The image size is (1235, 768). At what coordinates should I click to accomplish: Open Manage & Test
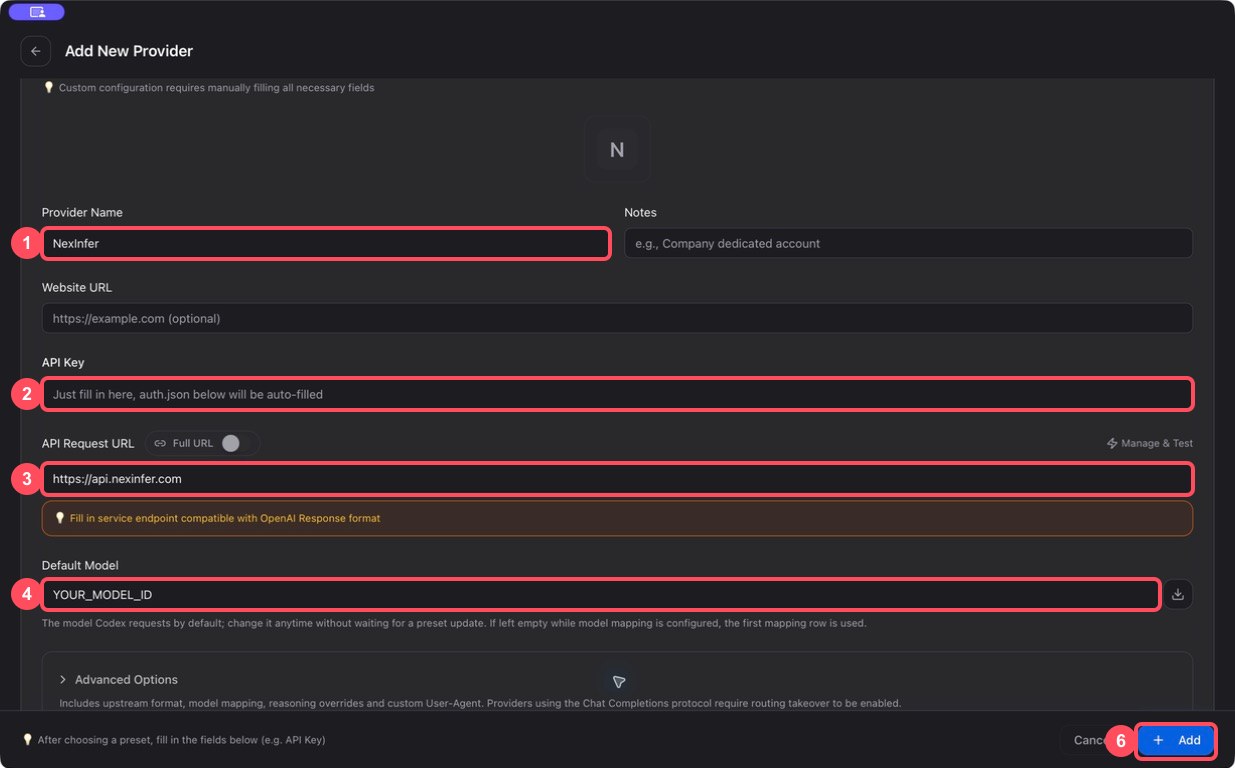1149,443
